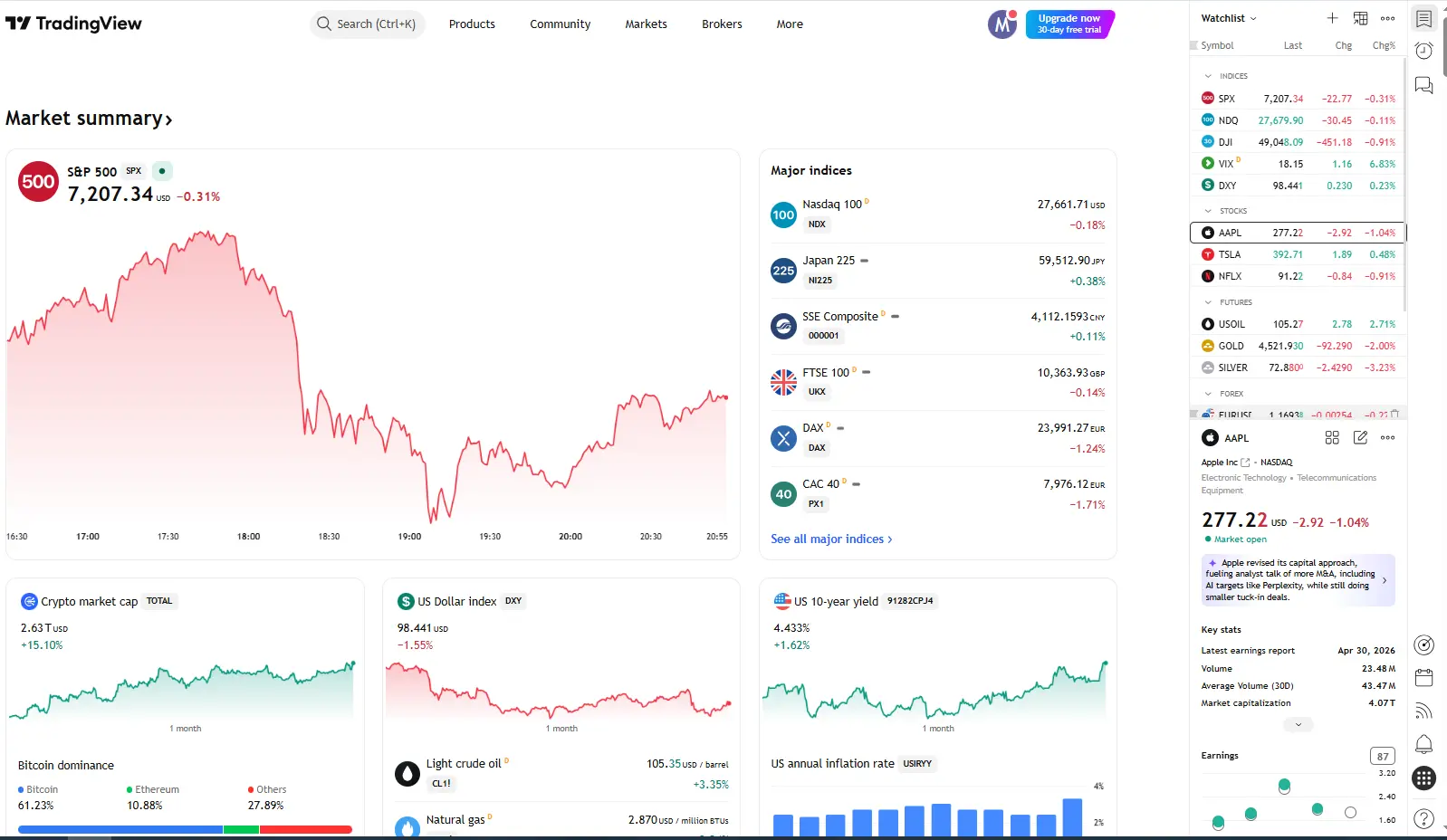
Task: Open the Alerts alarm clock sidebar icon
Action: coord(1424,52)
